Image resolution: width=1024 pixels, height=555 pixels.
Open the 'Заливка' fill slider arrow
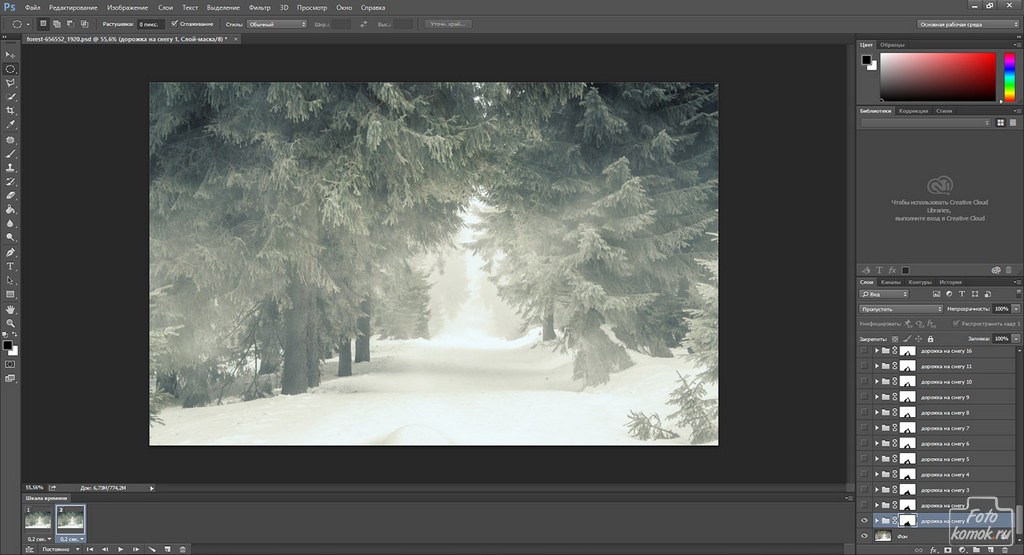pos(1016,339)
